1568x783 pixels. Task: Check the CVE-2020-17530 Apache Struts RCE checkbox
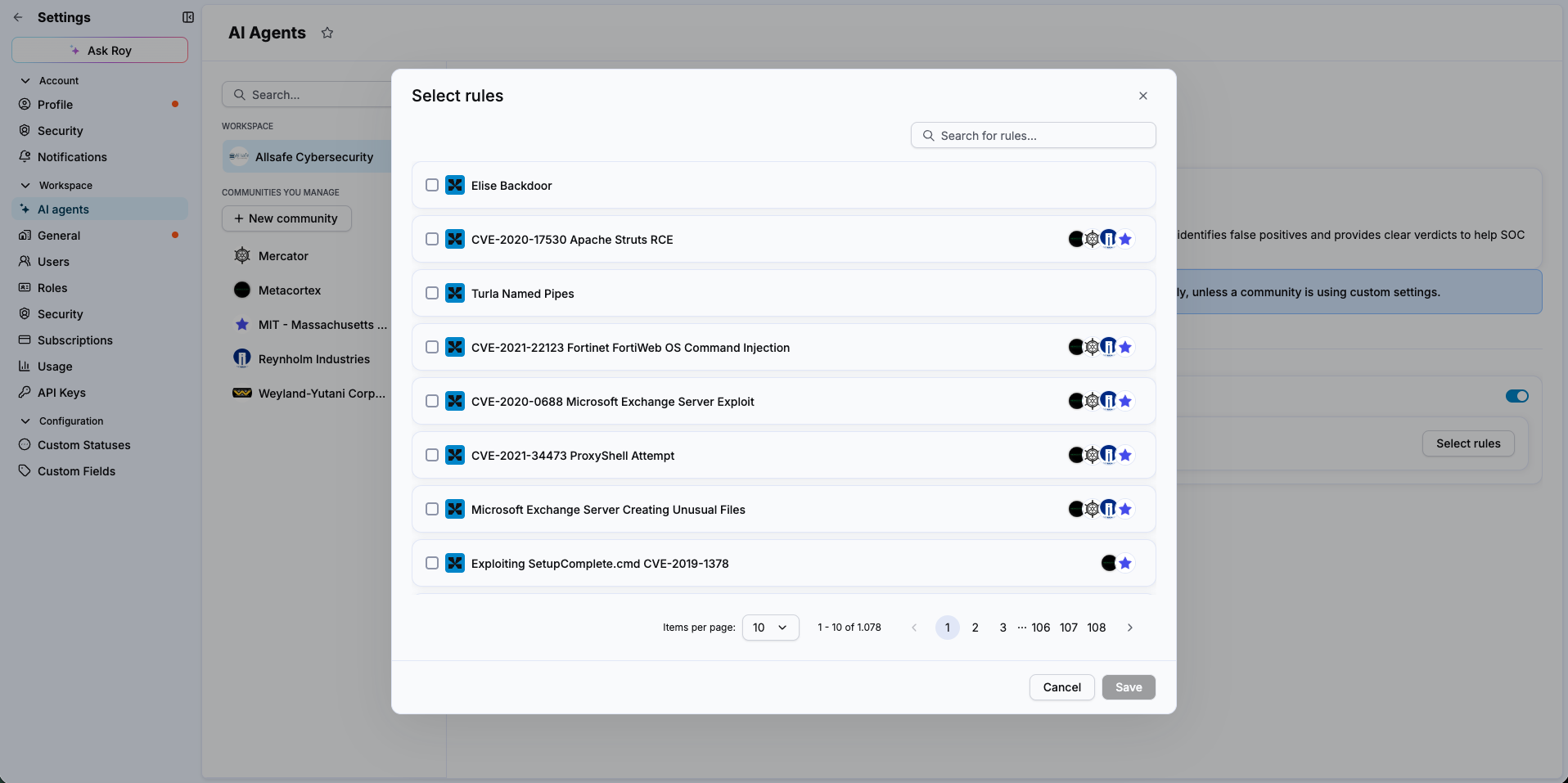(x=432, y=240)
